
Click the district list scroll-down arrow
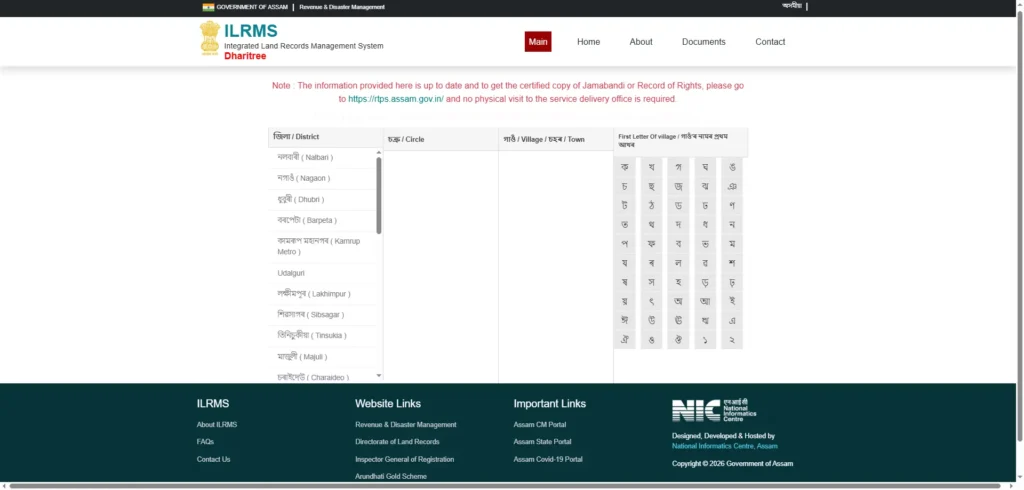[379, 376]
